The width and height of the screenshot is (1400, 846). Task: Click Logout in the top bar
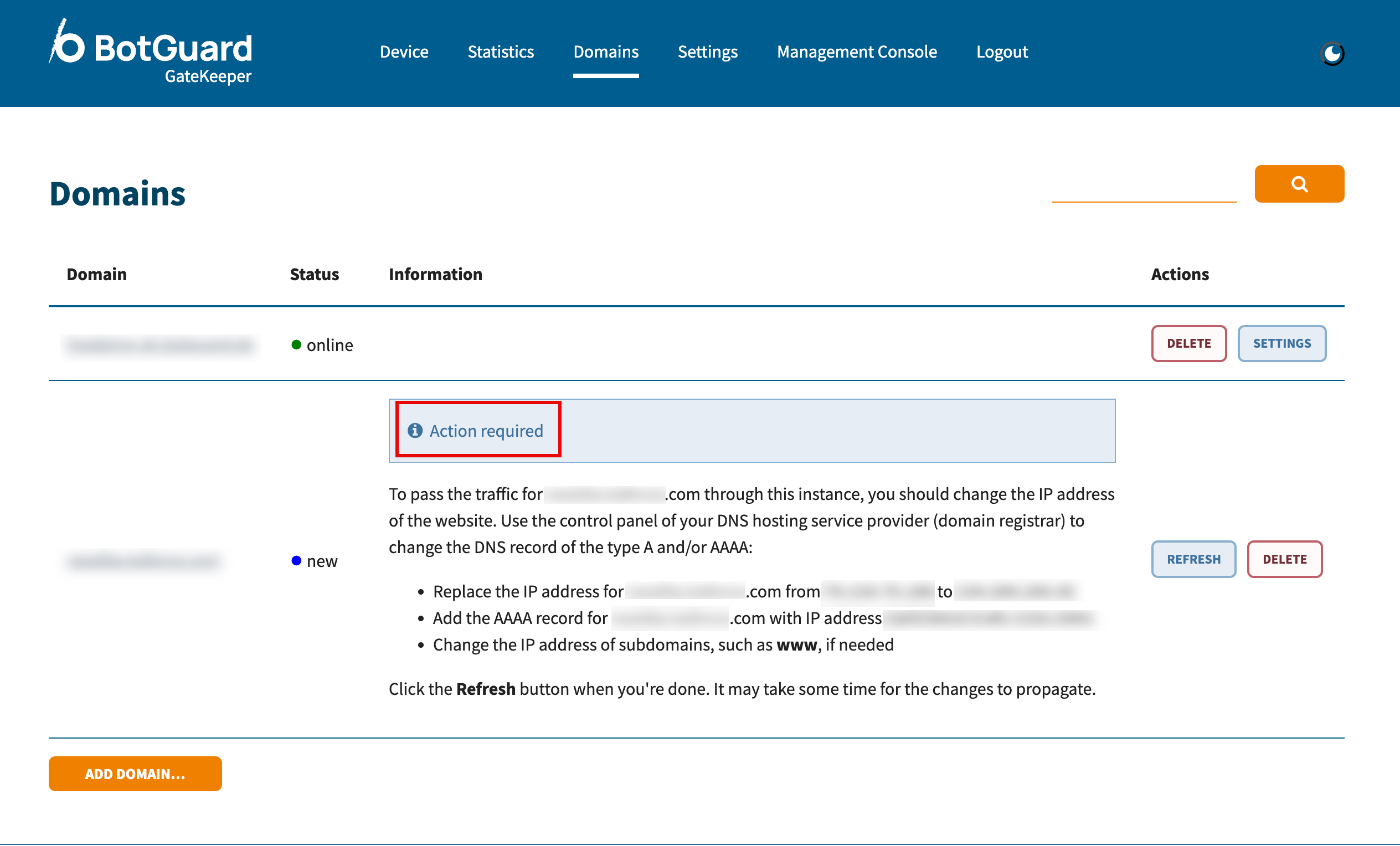[1001, 51]
